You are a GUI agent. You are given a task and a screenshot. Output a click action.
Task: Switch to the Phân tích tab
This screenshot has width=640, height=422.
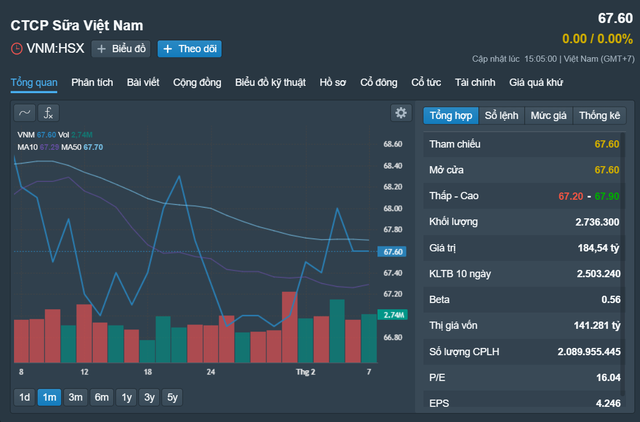tap(91, 82)
